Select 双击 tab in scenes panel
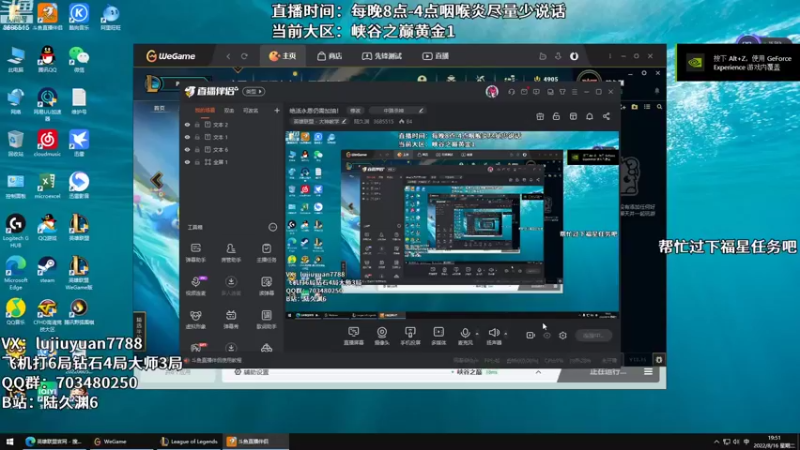The width and height of the screenshot is (800, 450). [229, 110]
